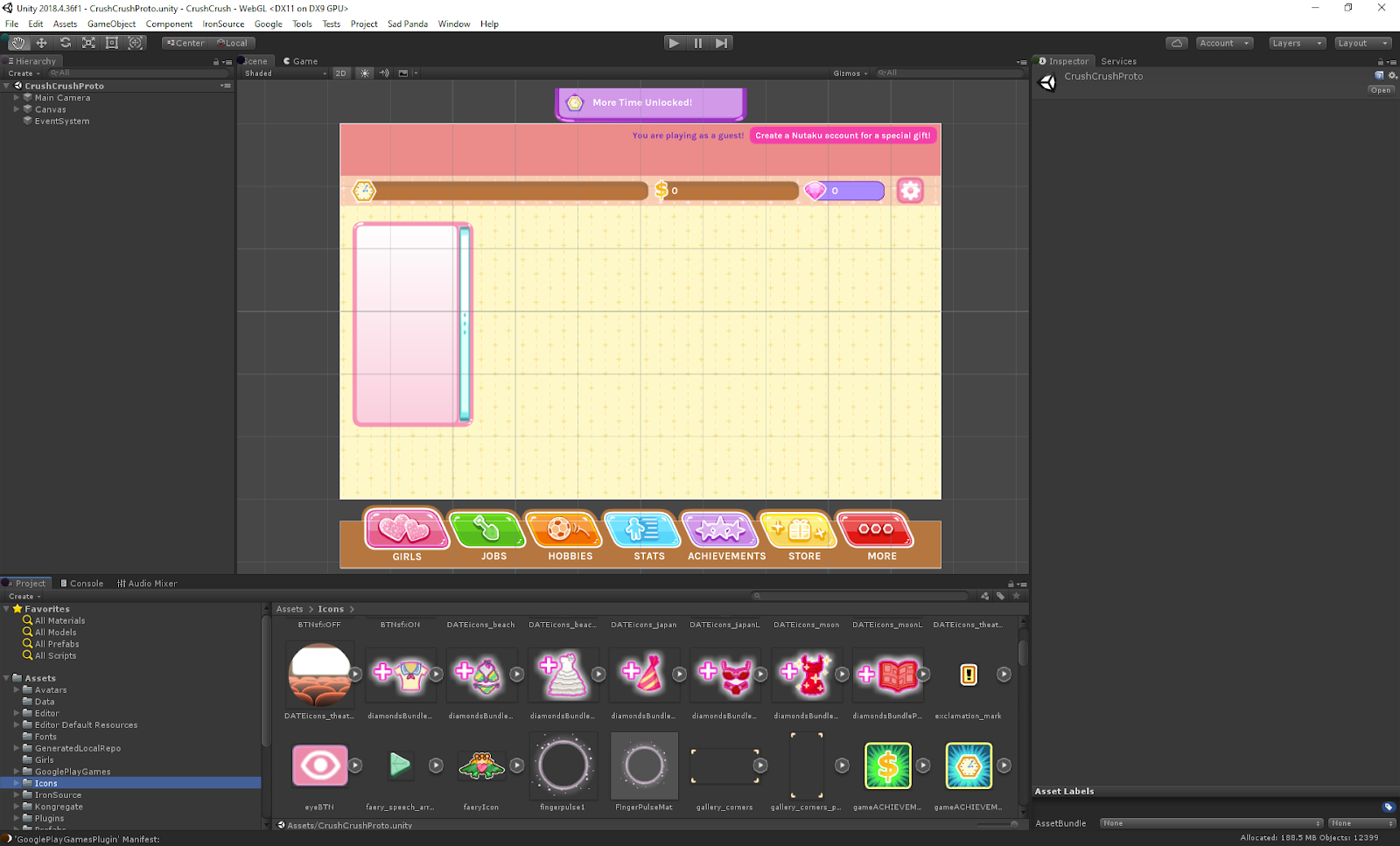This screenshot has width=1400, height=846.
Task: Select the FingerPulseMat material asset
Action: pyautogui.click(x=644, y=766)
